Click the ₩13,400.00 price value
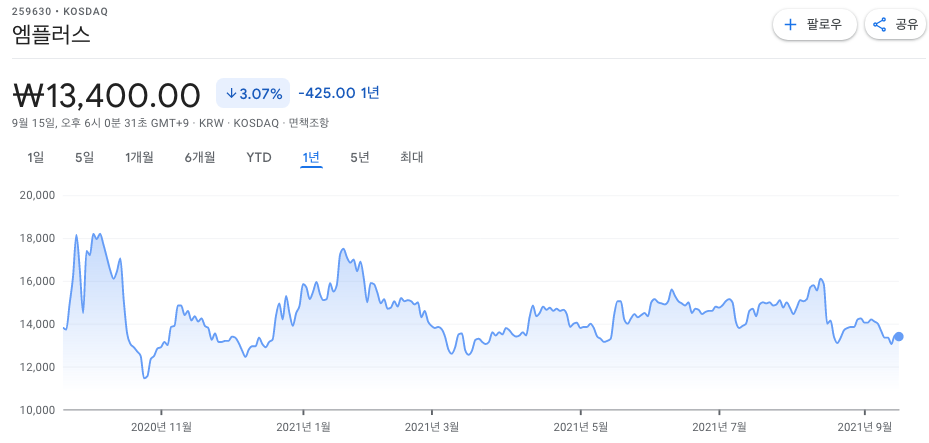 [107, 95]
